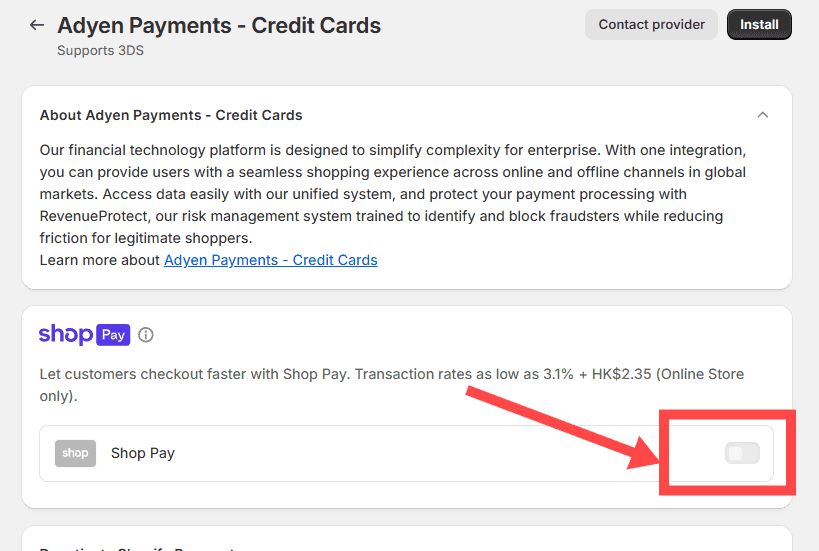
Task: Click the back arrow beside the page title
Action: [x=37, y=25]
